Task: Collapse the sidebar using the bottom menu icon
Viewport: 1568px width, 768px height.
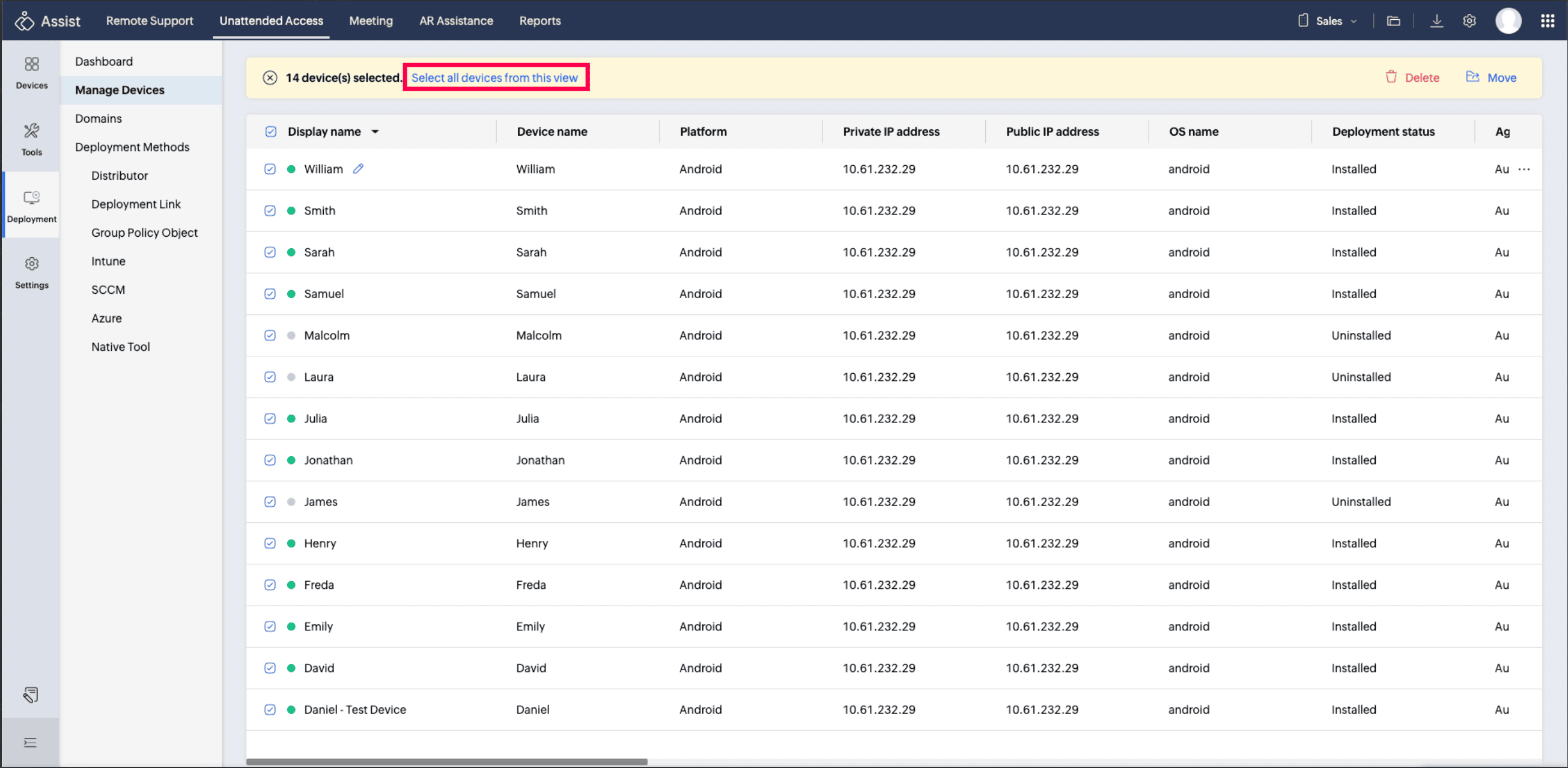Action: pos(30,742)
